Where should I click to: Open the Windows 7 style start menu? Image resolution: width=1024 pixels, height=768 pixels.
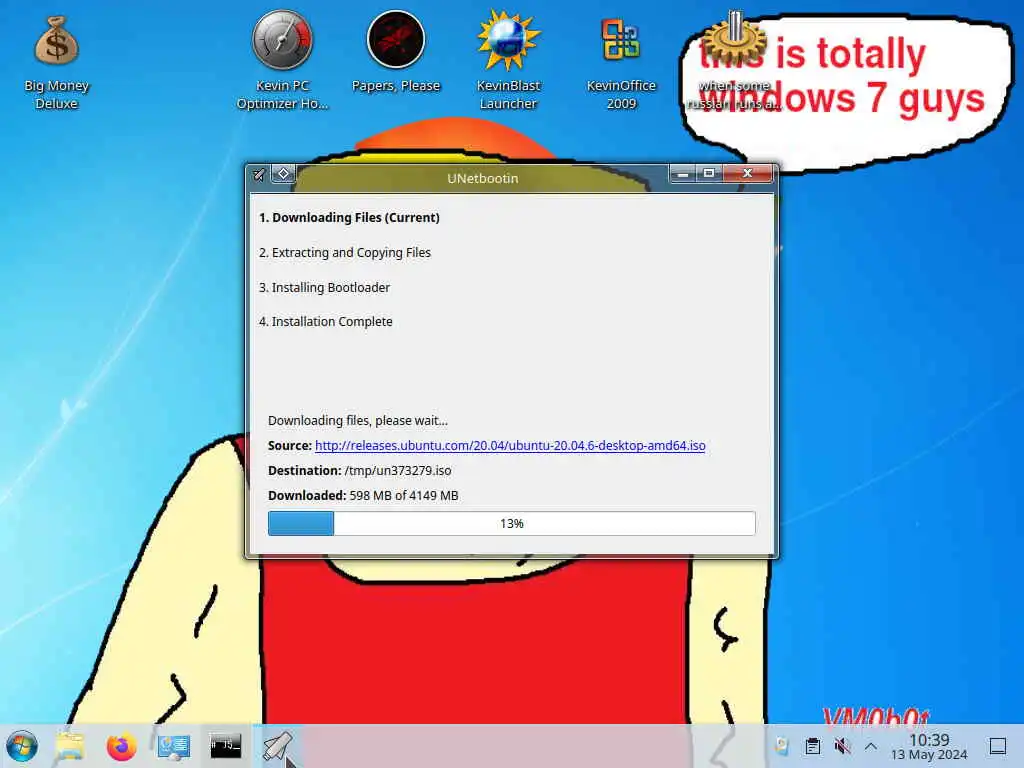point(22,746)
